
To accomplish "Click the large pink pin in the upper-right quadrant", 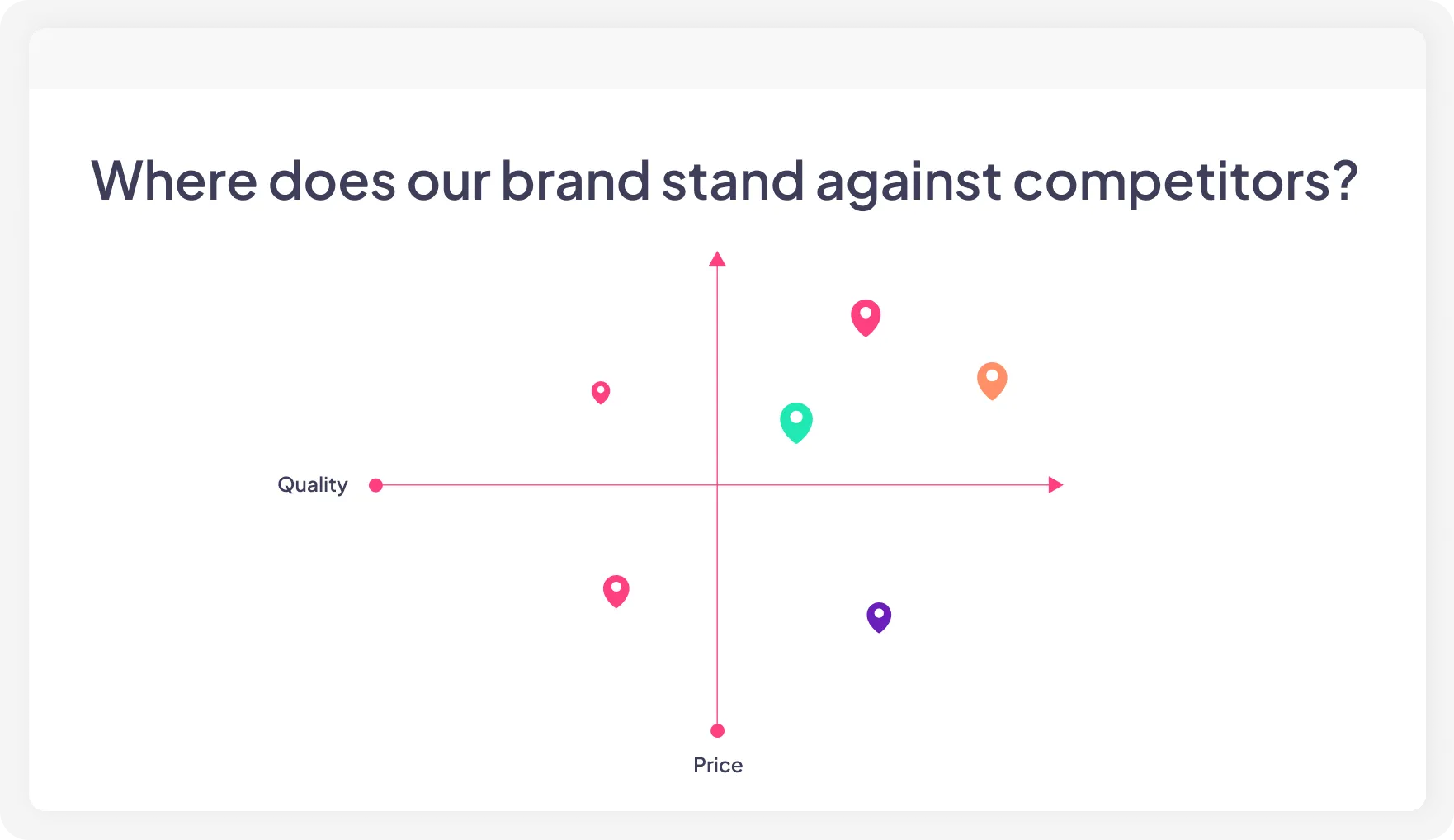I will click(x=866, y=317).
